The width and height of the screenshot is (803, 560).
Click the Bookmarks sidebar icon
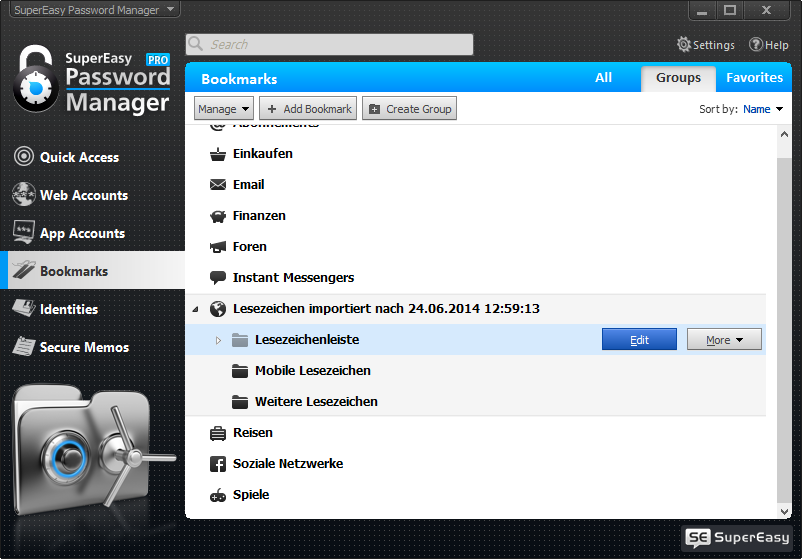[x=24, y=269]
